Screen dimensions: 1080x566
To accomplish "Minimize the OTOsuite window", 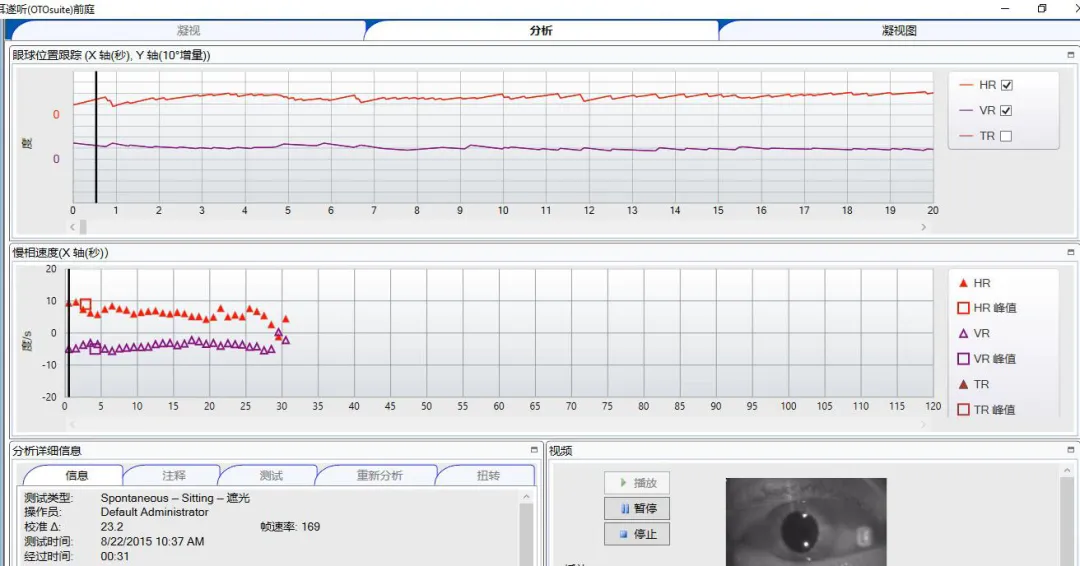I will [1005, 8].
